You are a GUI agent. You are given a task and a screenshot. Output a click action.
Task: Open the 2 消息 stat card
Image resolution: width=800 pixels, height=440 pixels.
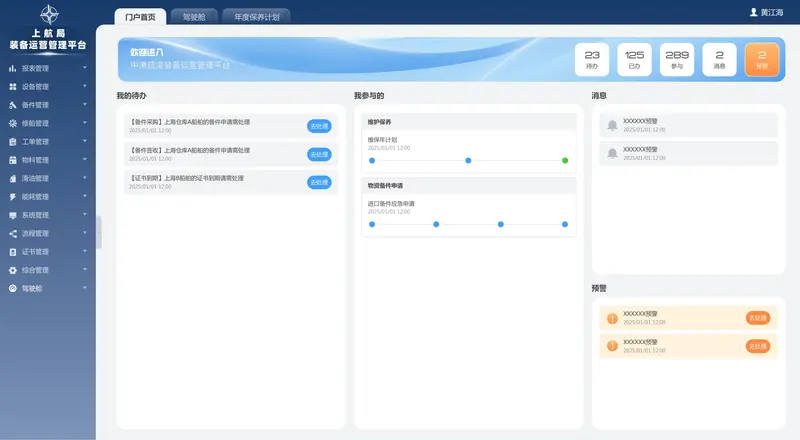(x=719, y=60)
